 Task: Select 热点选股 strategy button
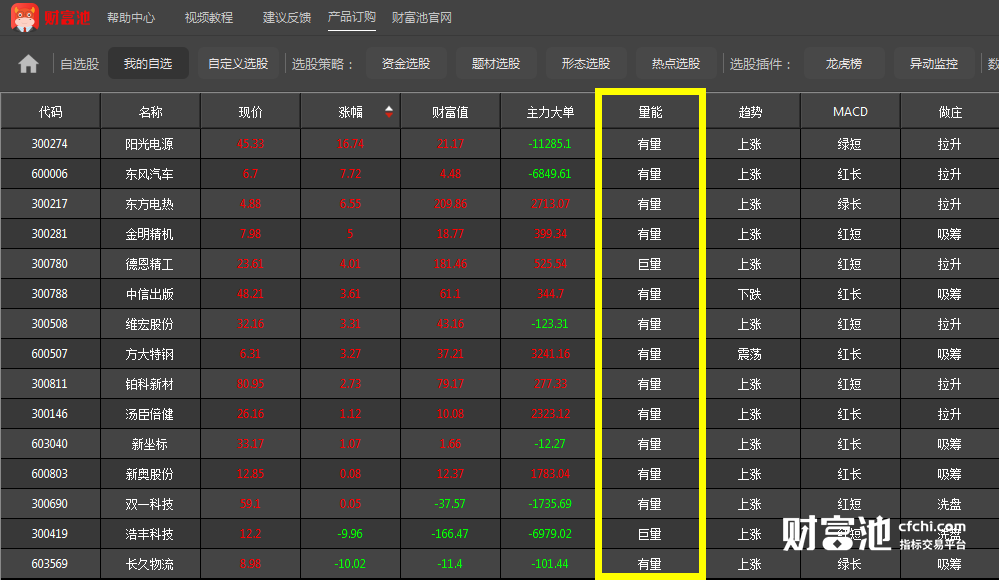tap(676, 63)
